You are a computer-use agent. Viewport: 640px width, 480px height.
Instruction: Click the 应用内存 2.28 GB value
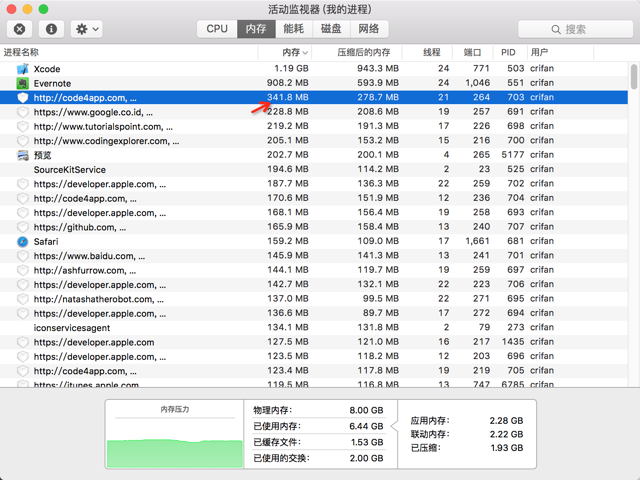coord(506,420)
